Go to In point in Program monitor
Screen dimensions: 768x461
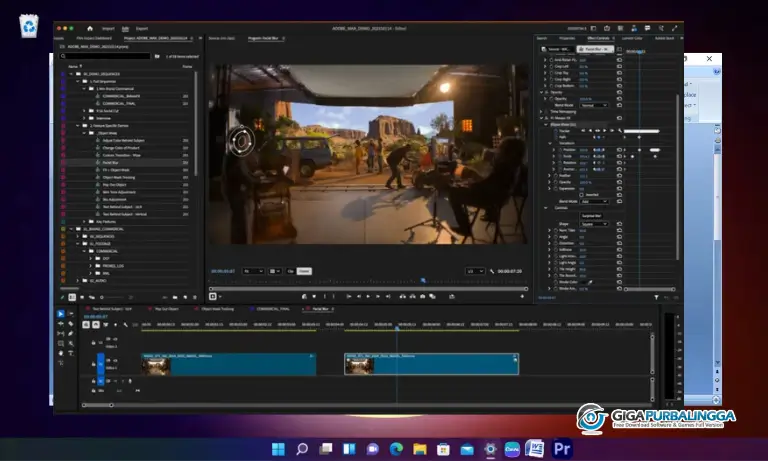[349, 296]
